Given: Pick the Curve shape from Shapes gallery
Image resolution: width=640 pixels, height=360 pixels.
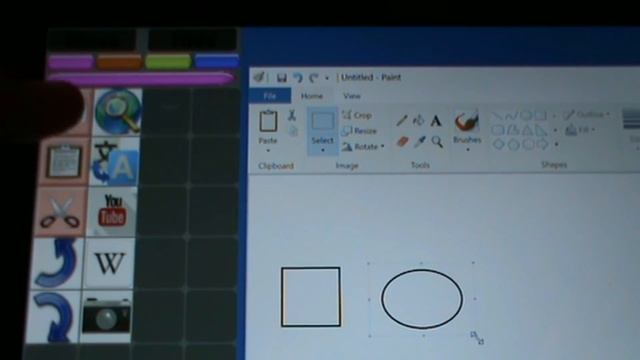Looking at the screenshot, I should pyautogui.click(x=511, y=116).
